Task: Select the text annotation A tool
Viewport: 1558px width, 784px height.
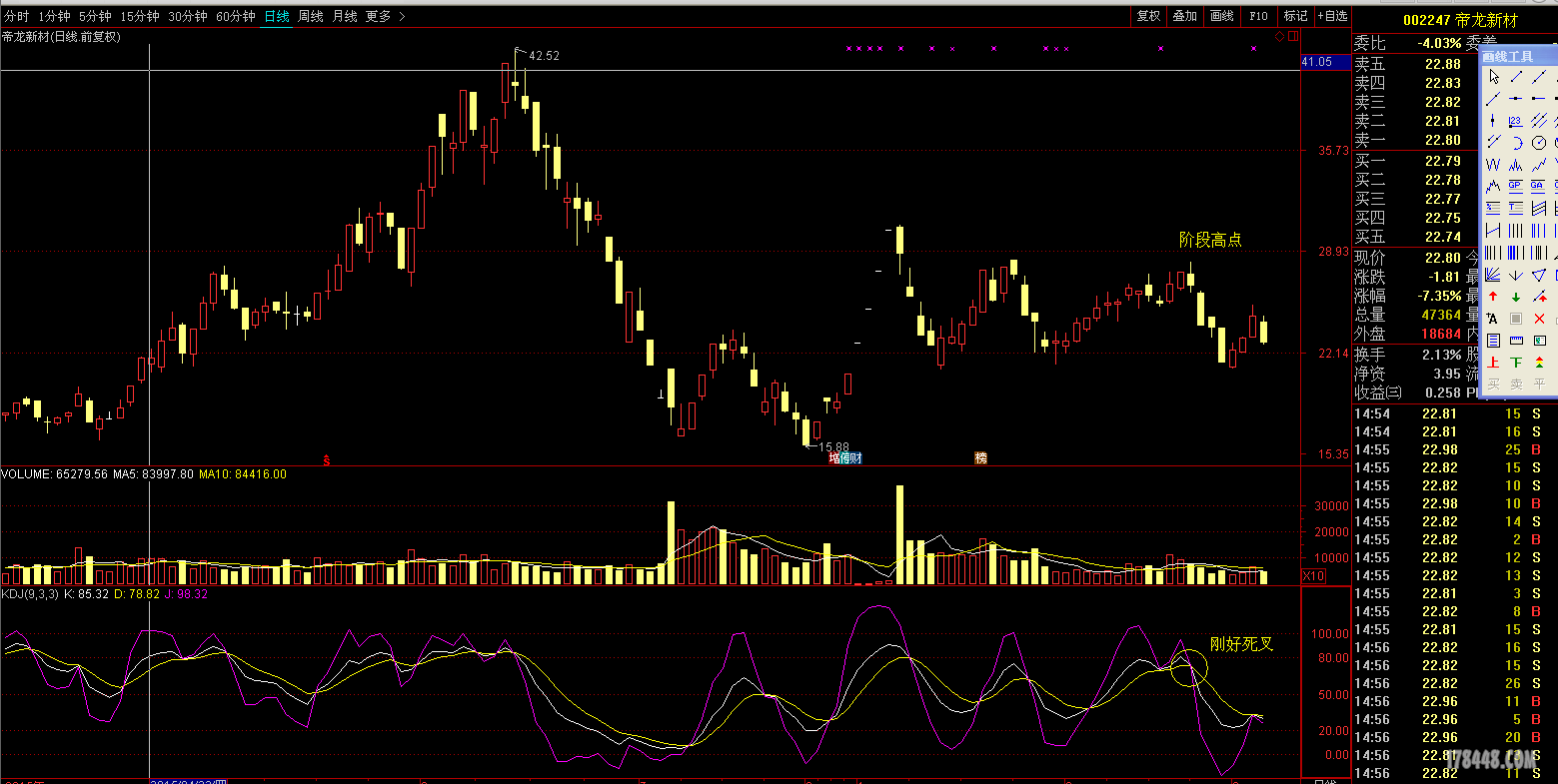Action: pos(1493,319)
